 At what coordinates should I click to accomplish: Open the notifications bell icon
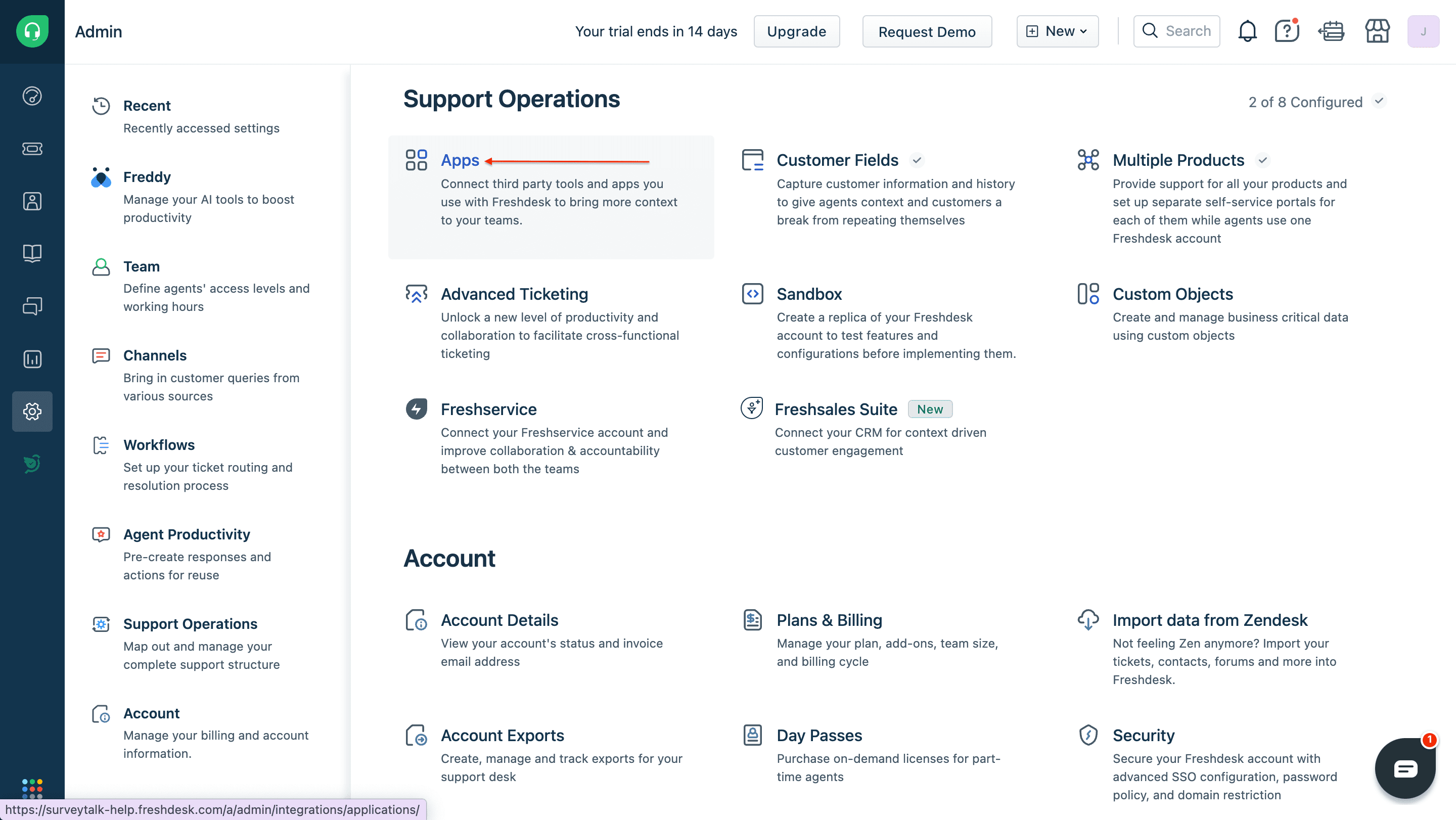coord(1247,31)
